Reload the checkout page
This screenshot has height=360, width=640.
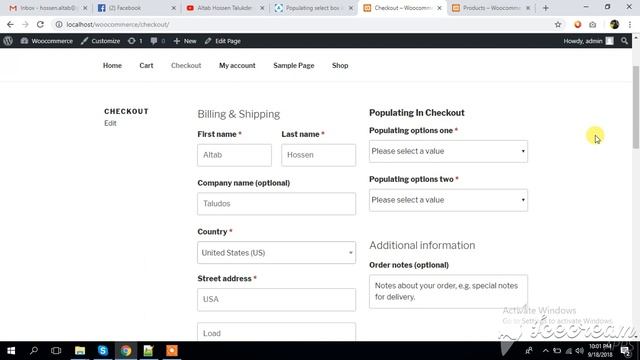coord(40,24)
